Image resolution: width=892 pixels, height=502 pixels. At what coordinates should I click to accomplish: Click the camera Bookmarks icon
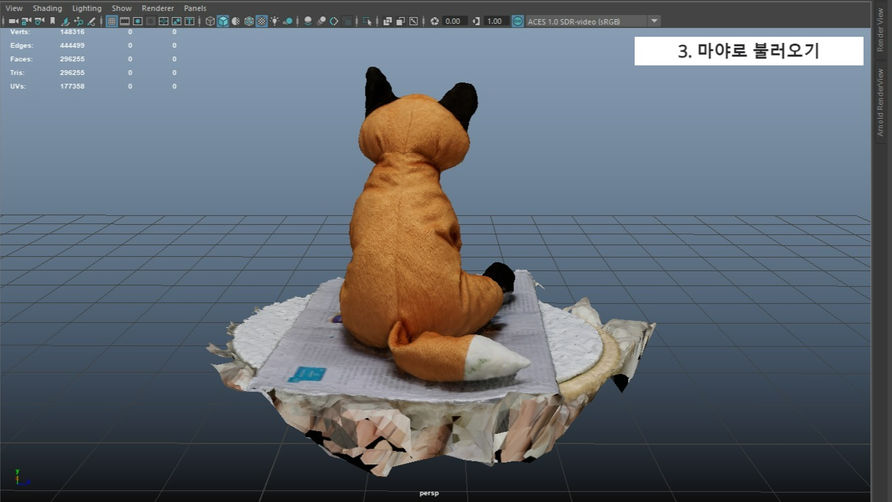pos(52,21)
